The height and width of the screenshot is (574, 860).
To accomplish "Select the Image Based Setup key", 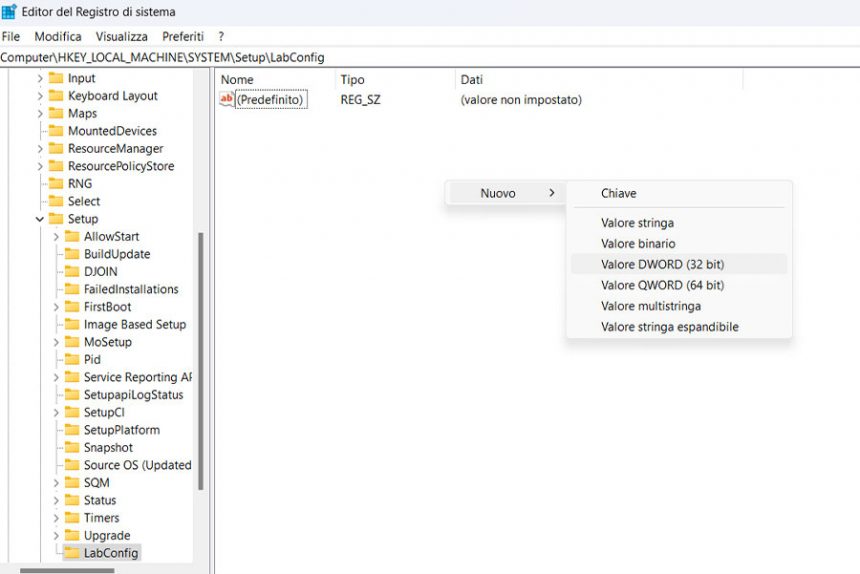I will 135,324.
